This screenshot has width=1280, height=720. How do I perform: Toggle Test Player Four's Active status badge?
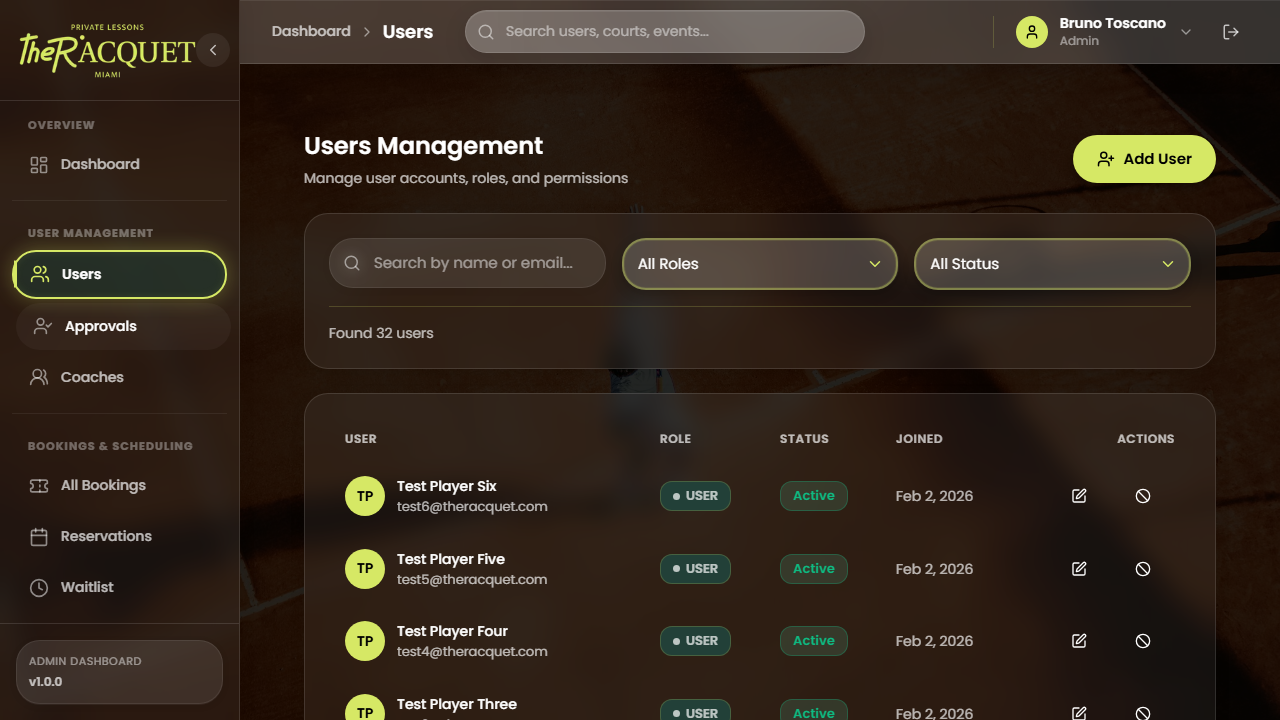click(x=813, y=640)
